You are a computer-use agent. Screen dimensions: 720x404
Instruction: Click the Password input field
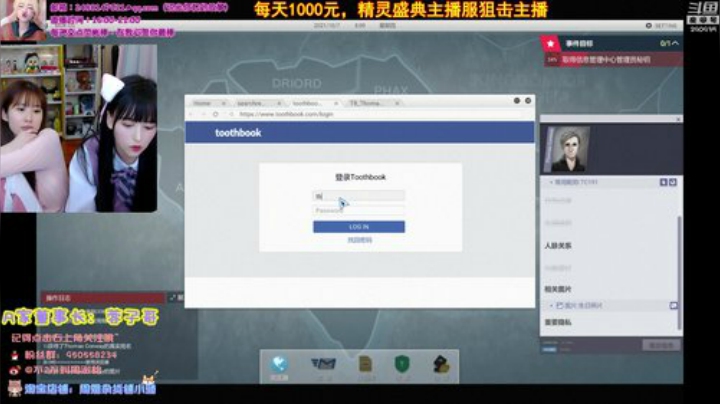[x=359, y=210]
